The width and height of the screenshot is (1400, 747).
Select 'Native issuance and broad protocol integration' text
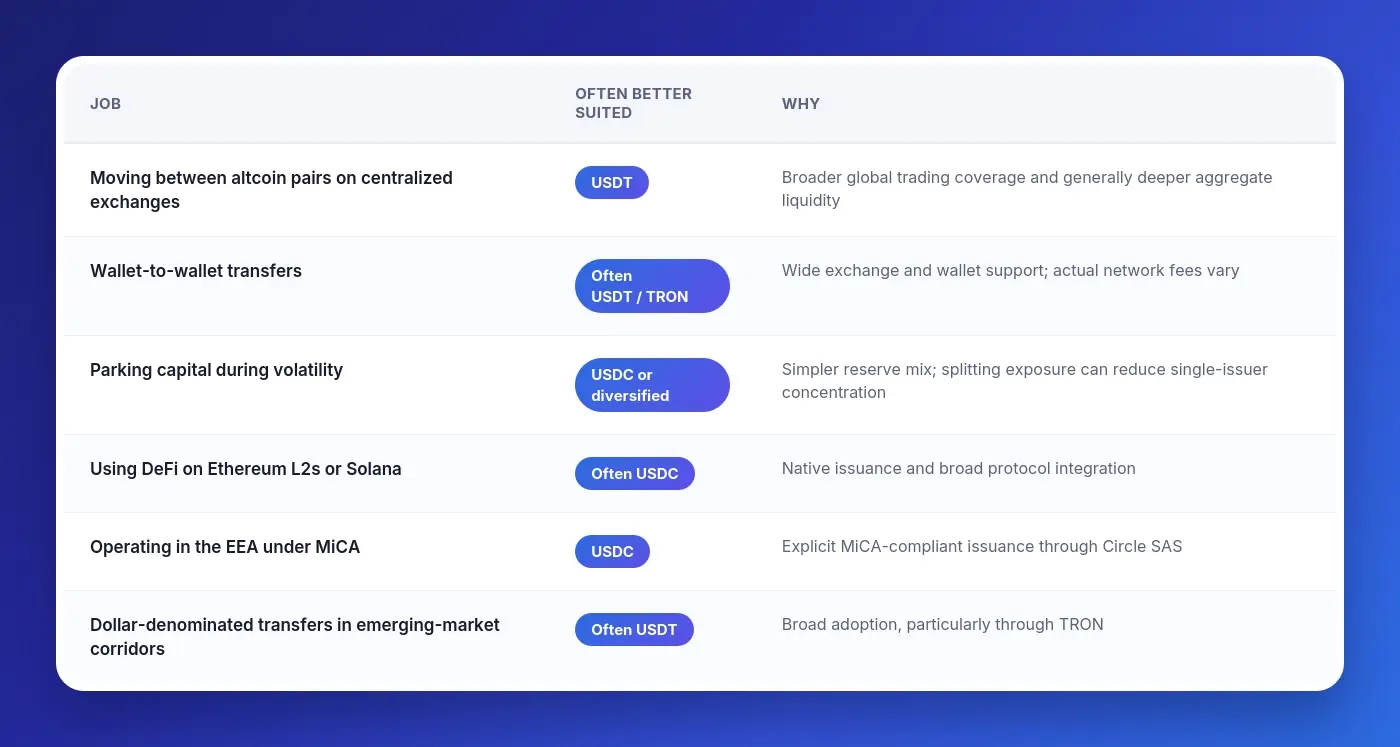click(959, 468)
